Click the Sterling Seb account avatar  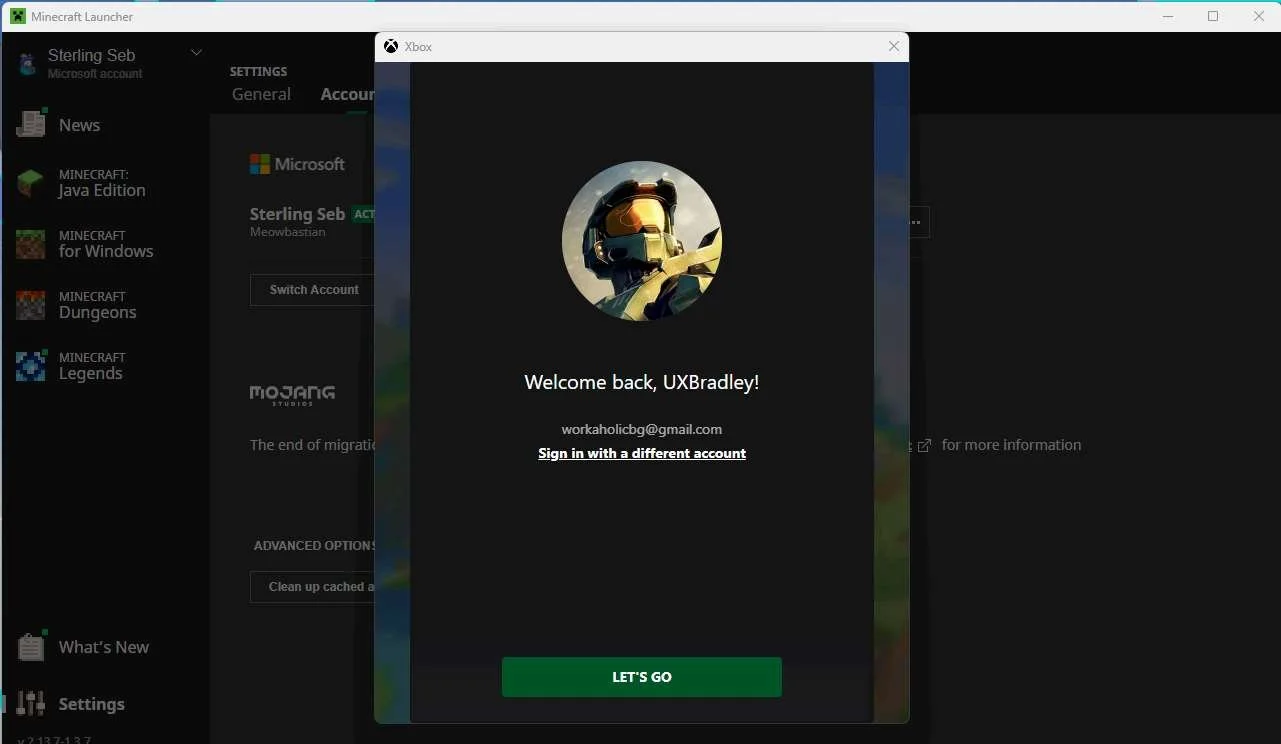[x=27, y=64]
